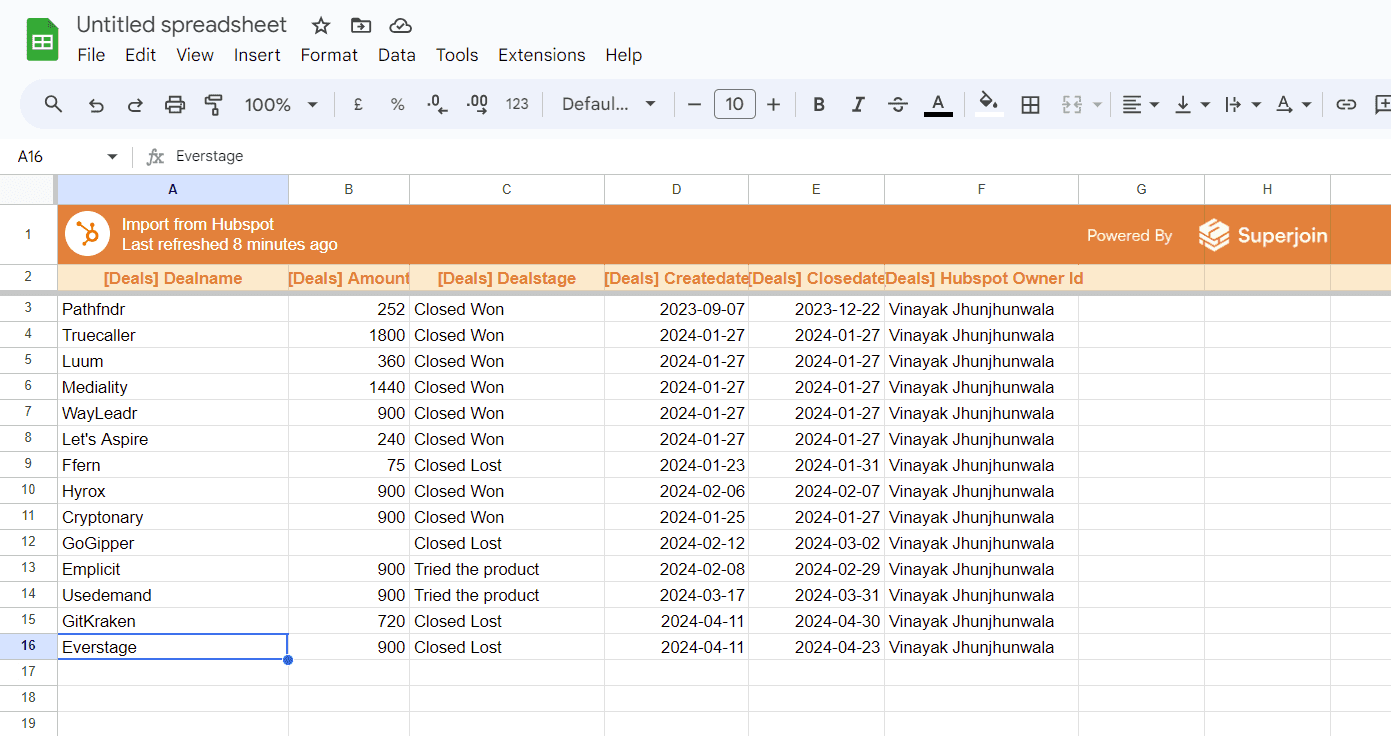This screenshot has height=736, width=1391.
Task: Open horizontal align dropdown
Action: (1139, 104)
